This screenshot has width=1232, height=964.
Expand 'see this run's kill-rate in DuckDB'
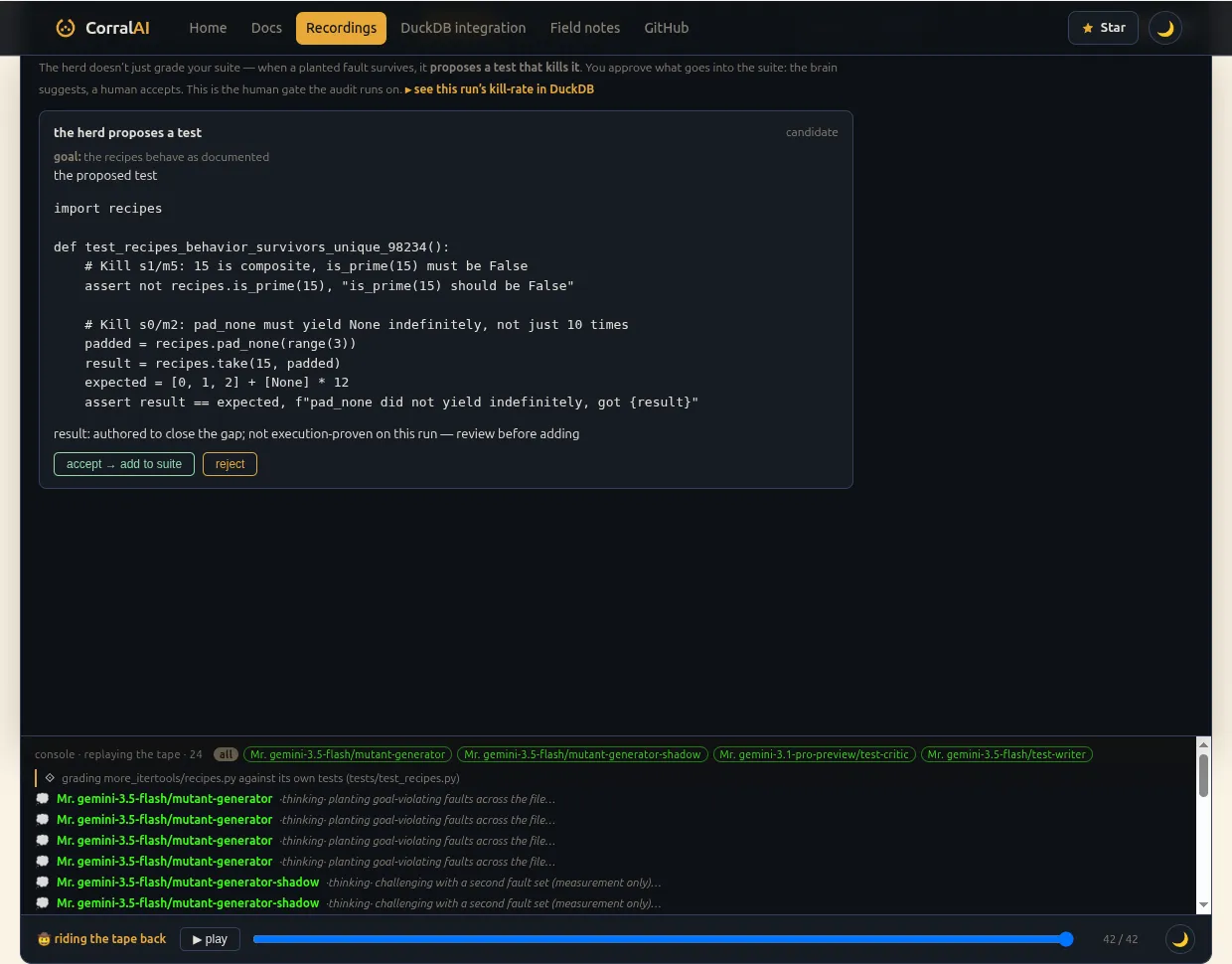(x=500, y=89)
